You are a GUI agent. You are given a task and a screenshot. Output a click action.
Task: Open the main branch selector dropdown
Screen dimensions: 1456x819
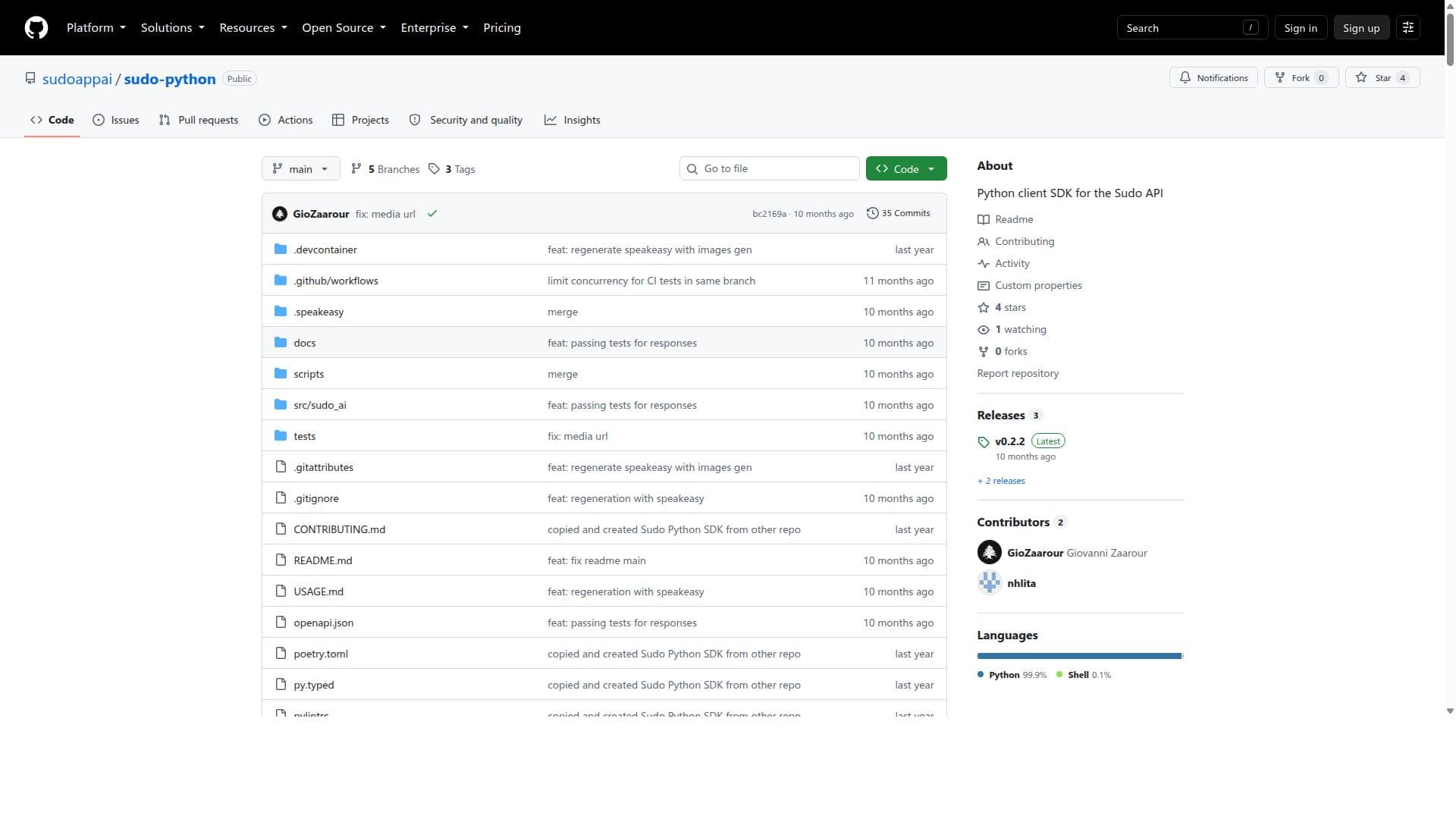click(300, 169)
